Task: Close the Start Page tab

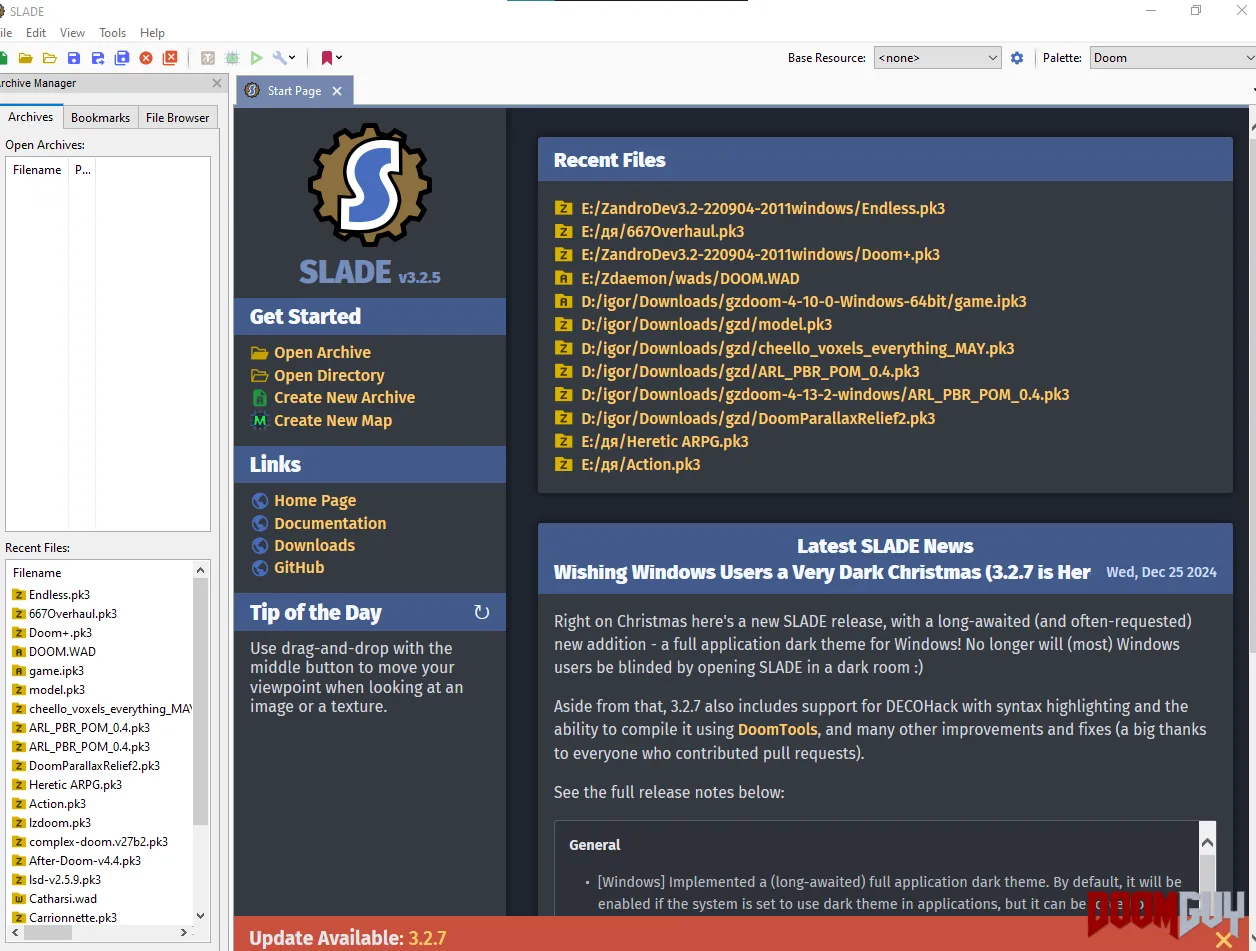Action: pos(337,91)
